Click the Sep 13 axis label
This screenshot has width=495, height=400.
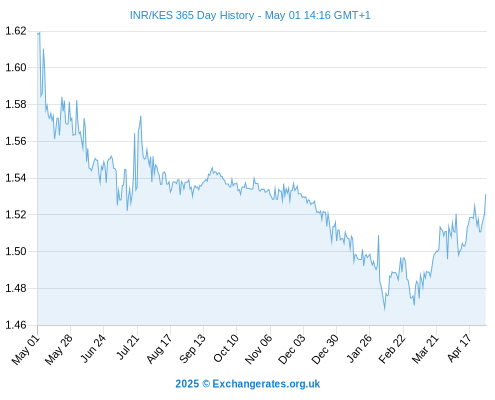tap(192, 349)
